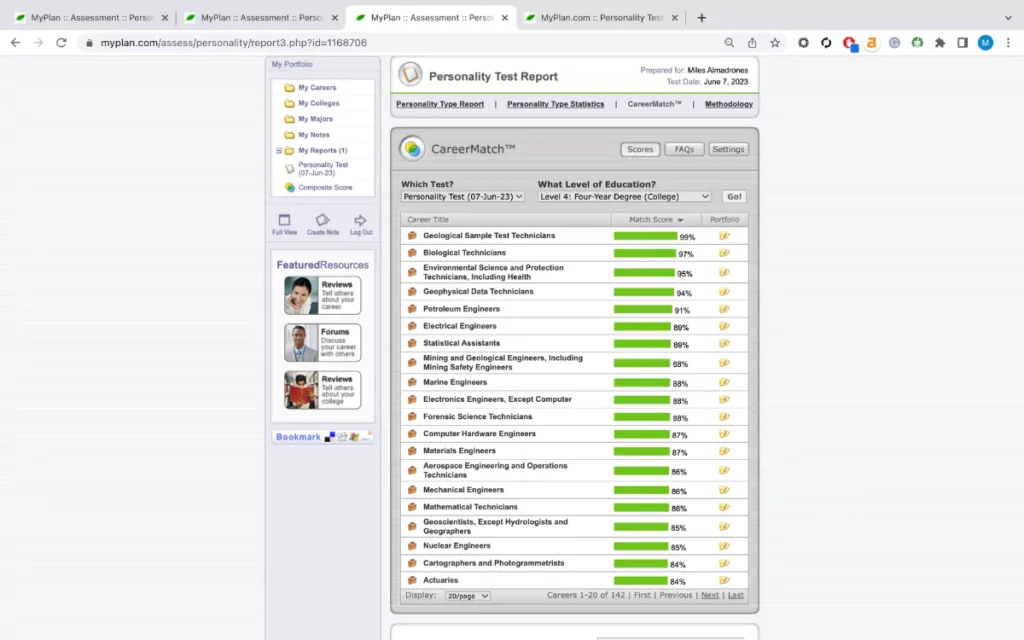The image size is (1024, 640).
Task: Open Computer Hardware Engineers career
Action: tap(479, 434)
